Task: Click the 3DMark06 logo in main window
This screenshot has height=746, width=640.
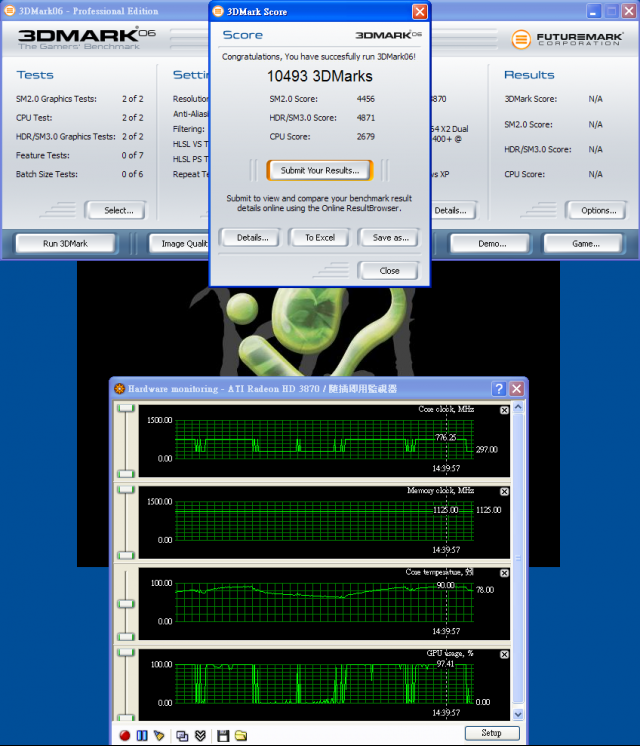Action: [87, 39]
